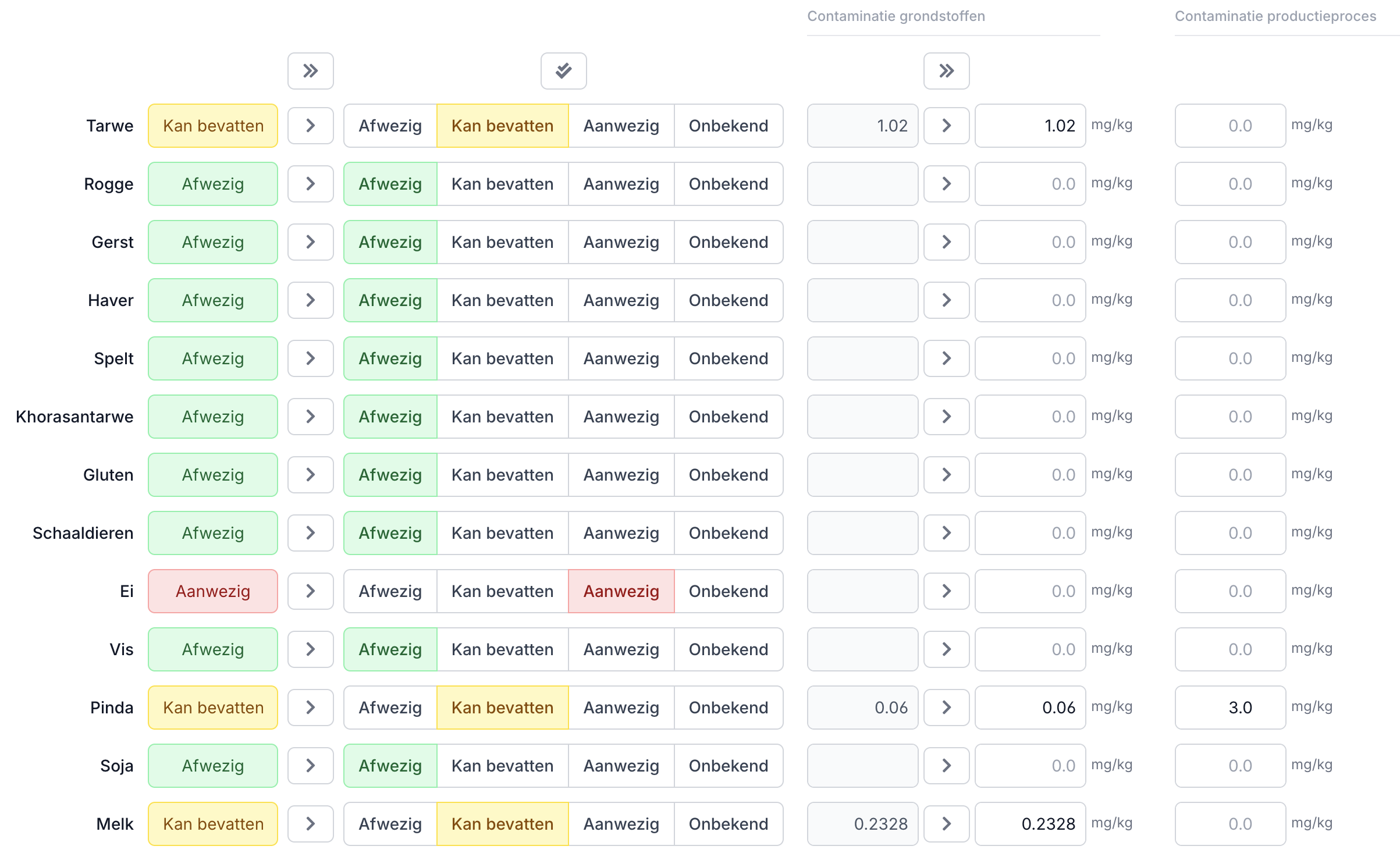Copy Pinda contamination value with chevron arrow
Screen dimensions: 1400x853
[x=946, y=708]
